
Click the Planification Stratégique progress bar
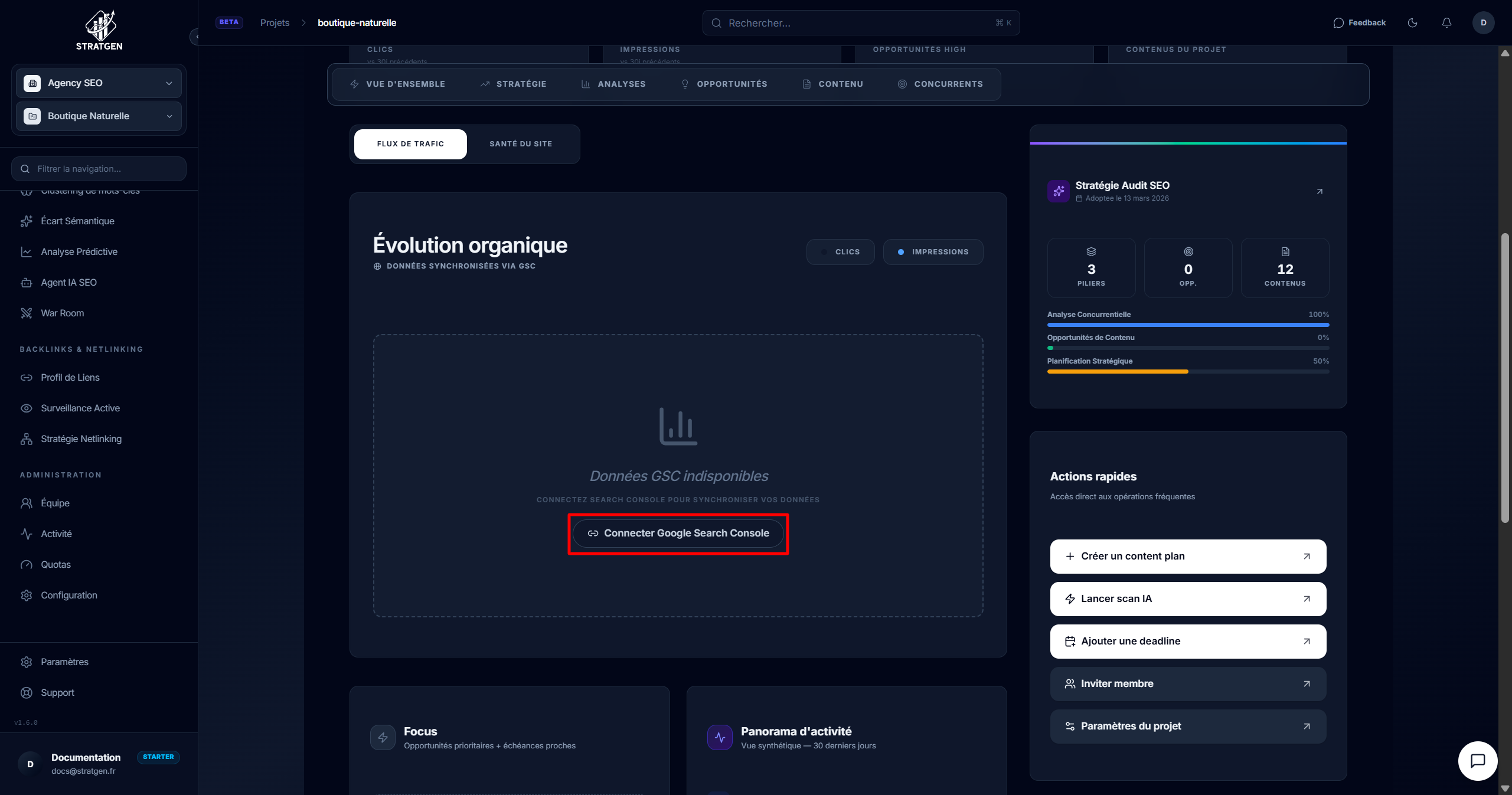1187,372
